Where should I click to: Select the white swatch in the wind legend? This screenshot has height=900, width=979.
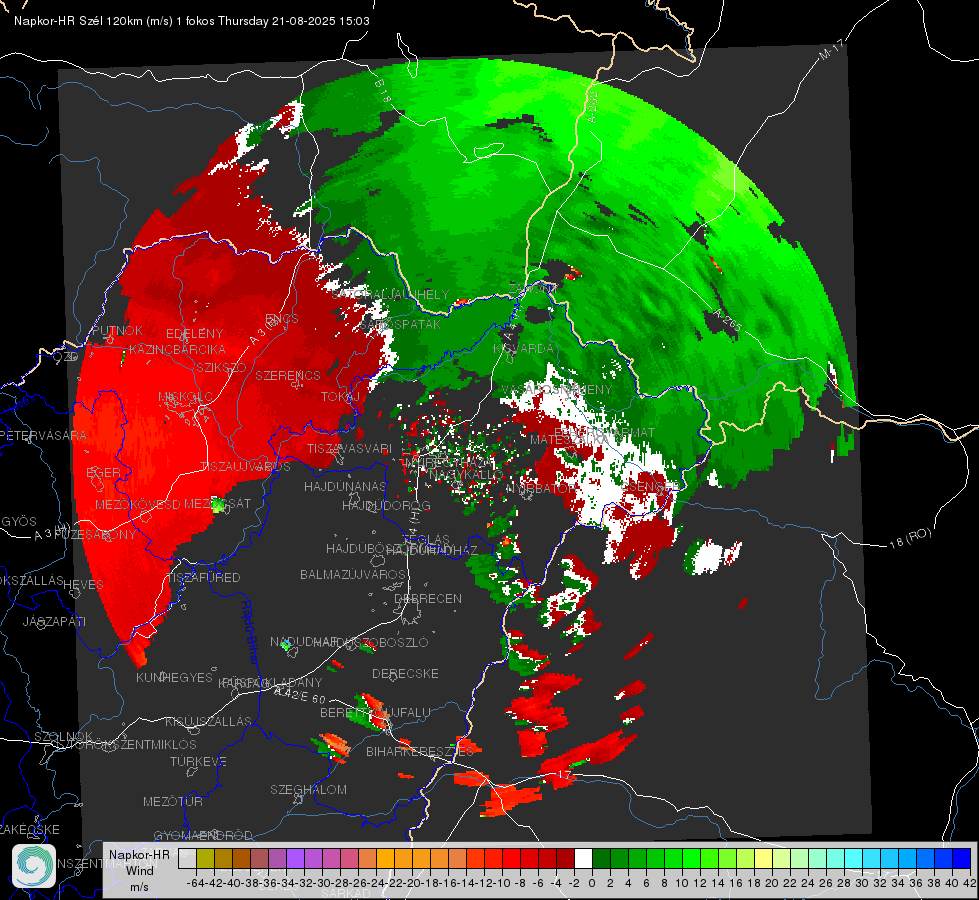[x=583, y=859]
